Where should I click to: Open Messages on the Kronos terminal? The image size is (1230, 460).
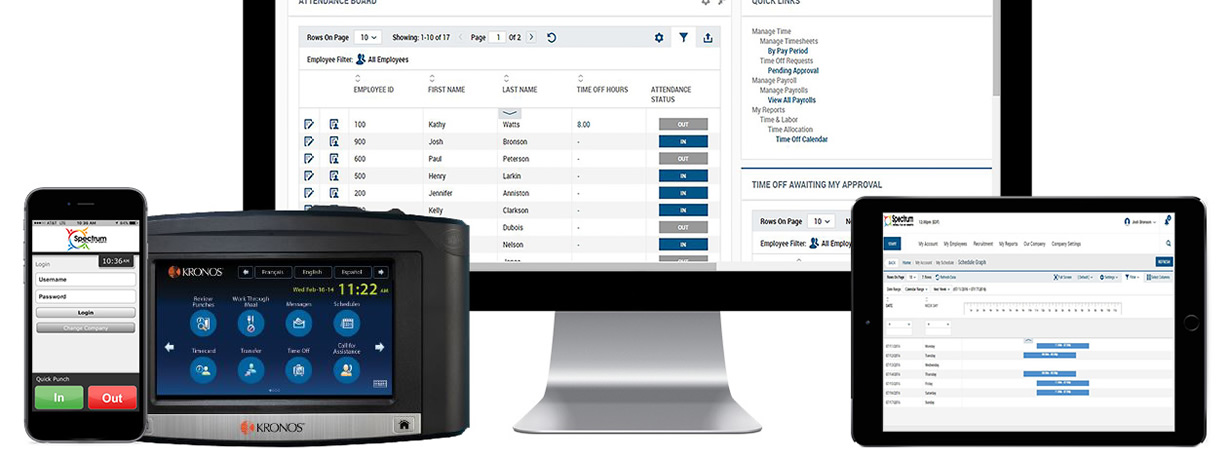tap(298, 323)
